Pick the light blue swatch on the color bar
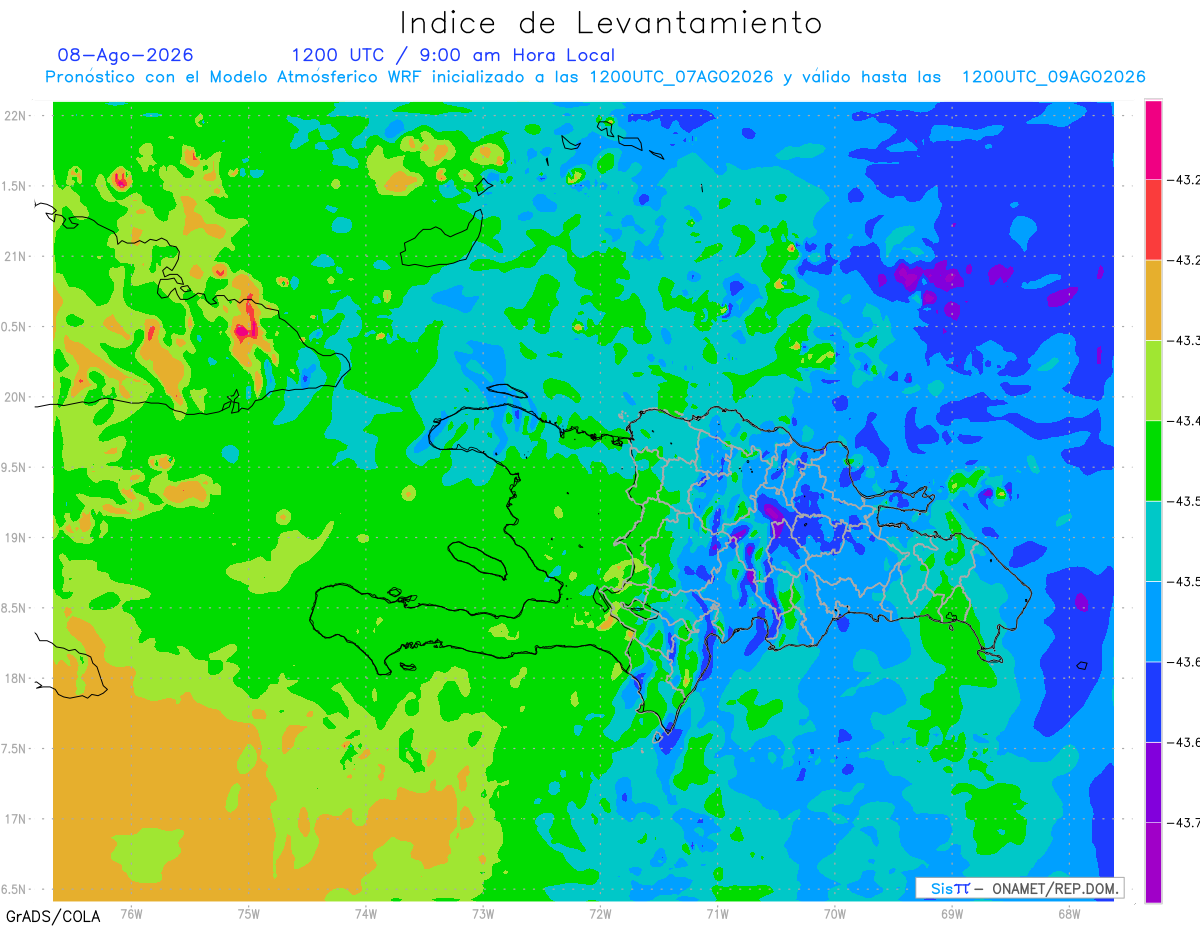Screen dimensions: 1200x927 point(1153,621)
